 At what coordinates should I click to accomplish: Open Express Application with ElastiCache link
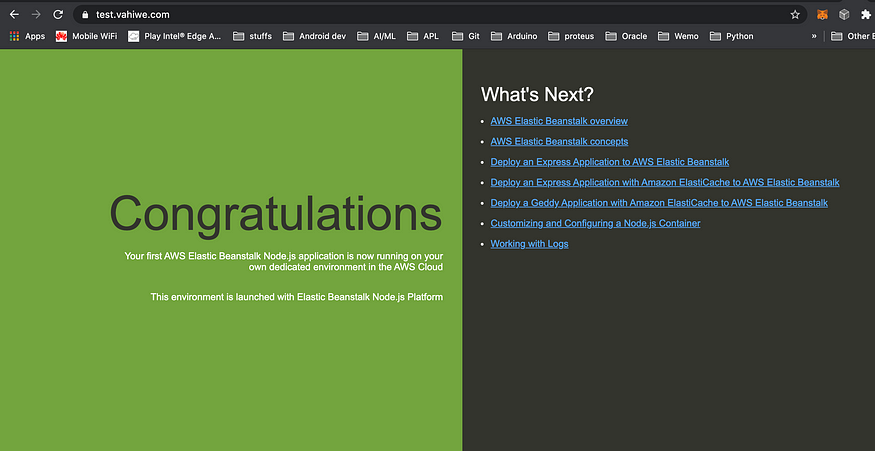(665, 183)
